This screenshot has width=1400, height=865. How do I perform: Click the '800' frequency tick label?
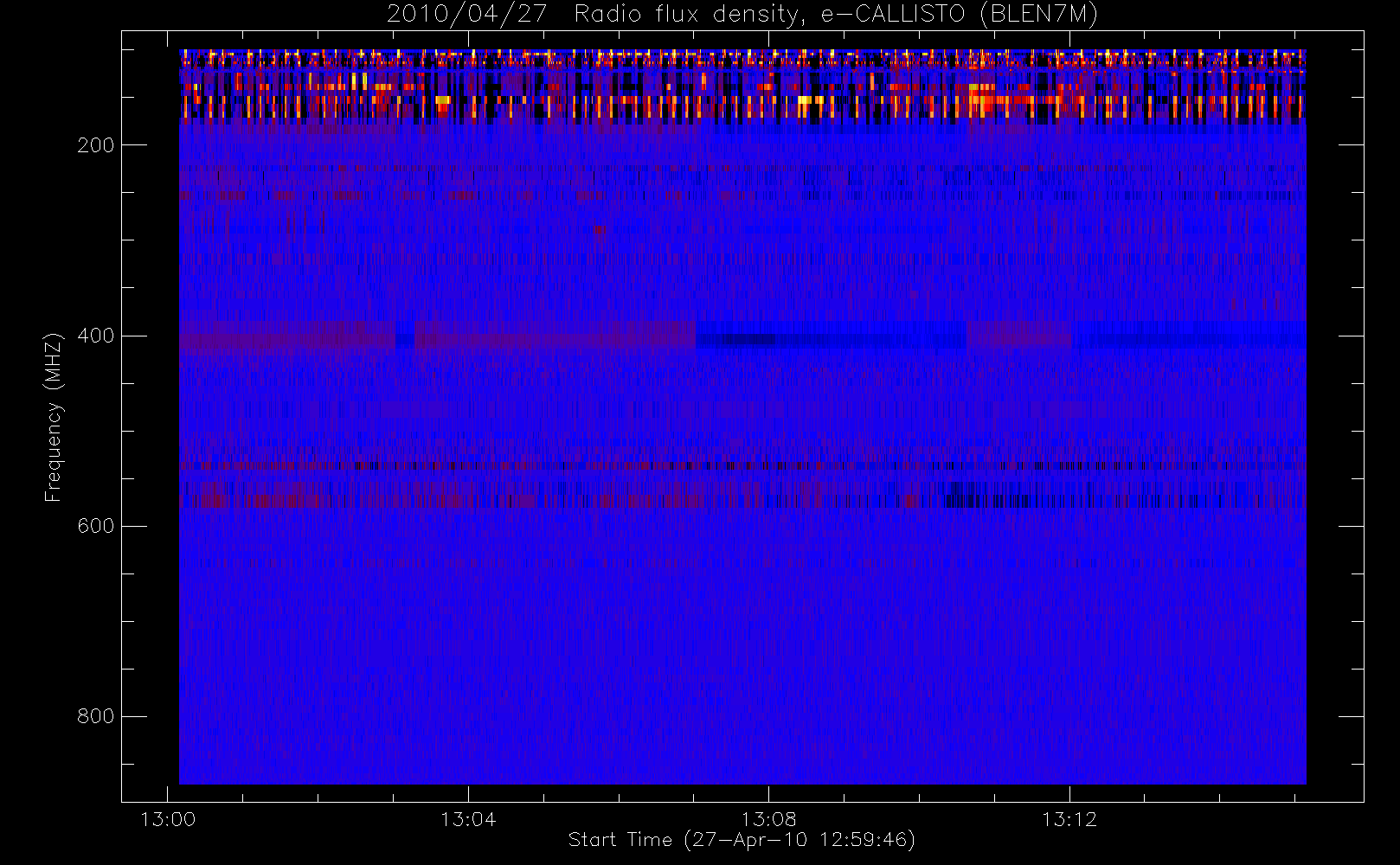click(96, 716)
